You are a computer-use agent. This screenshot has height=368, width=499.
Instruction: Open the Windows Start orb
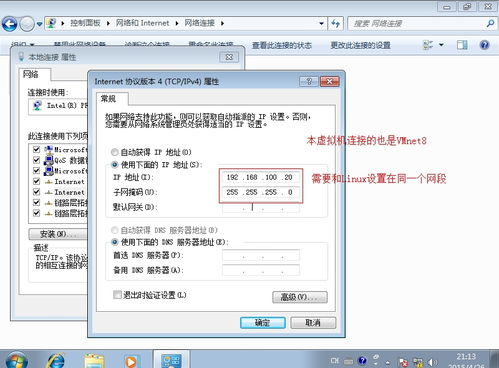point(16,361)
